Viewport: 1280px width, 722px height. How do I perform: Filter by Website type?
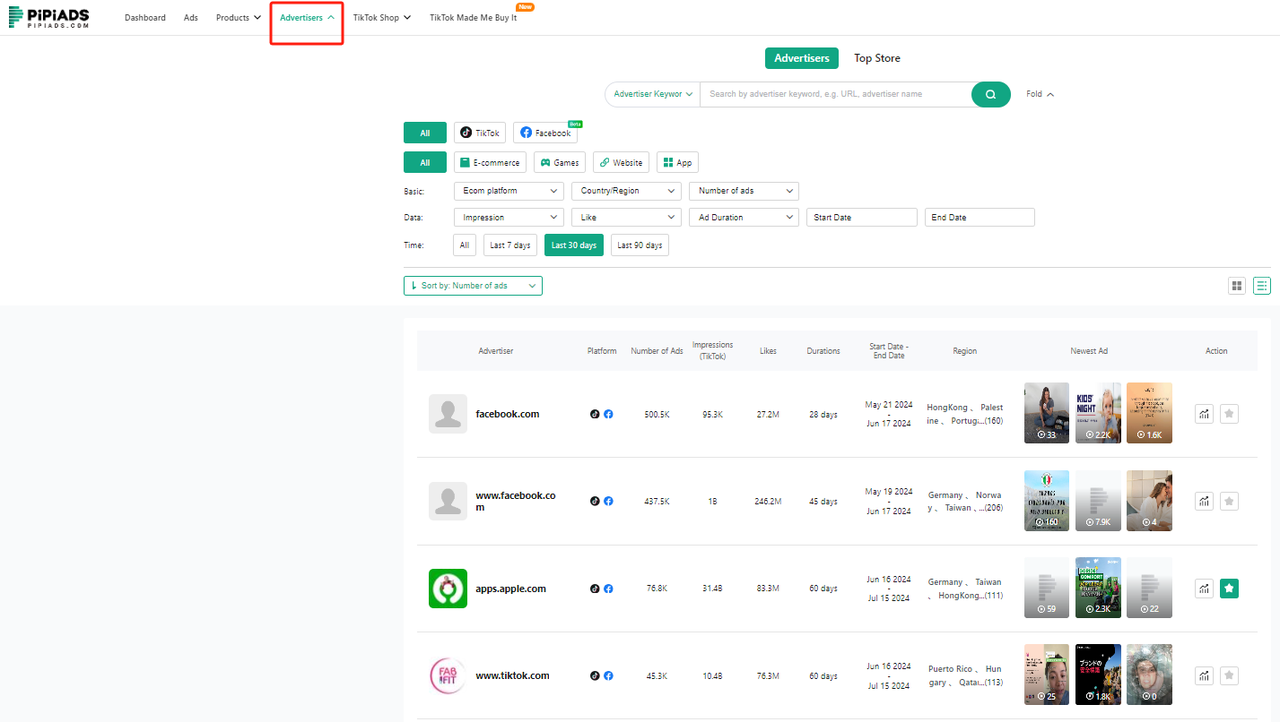pyautogui.click(x=621, y=162)
